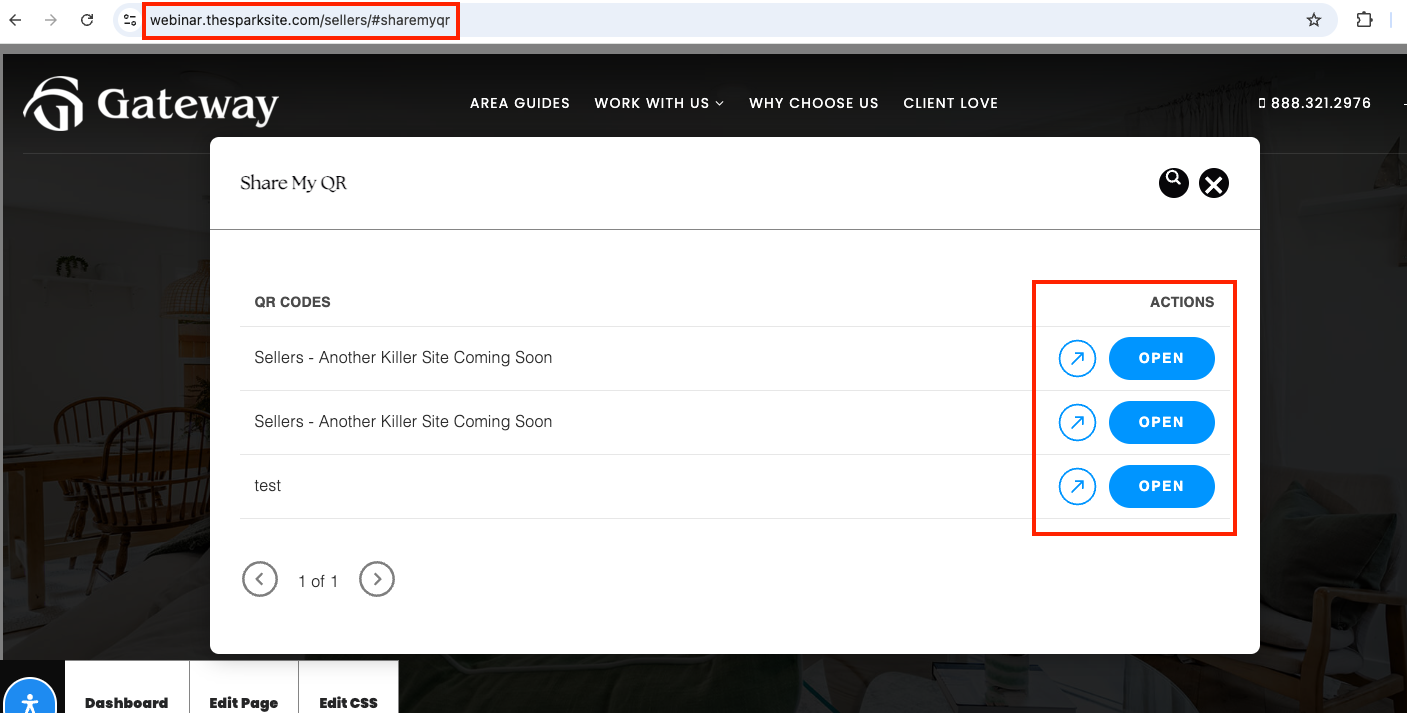Close the Share My QR dialog
This screenshot has width=1407, height=713.
[x=1214, y=183]
